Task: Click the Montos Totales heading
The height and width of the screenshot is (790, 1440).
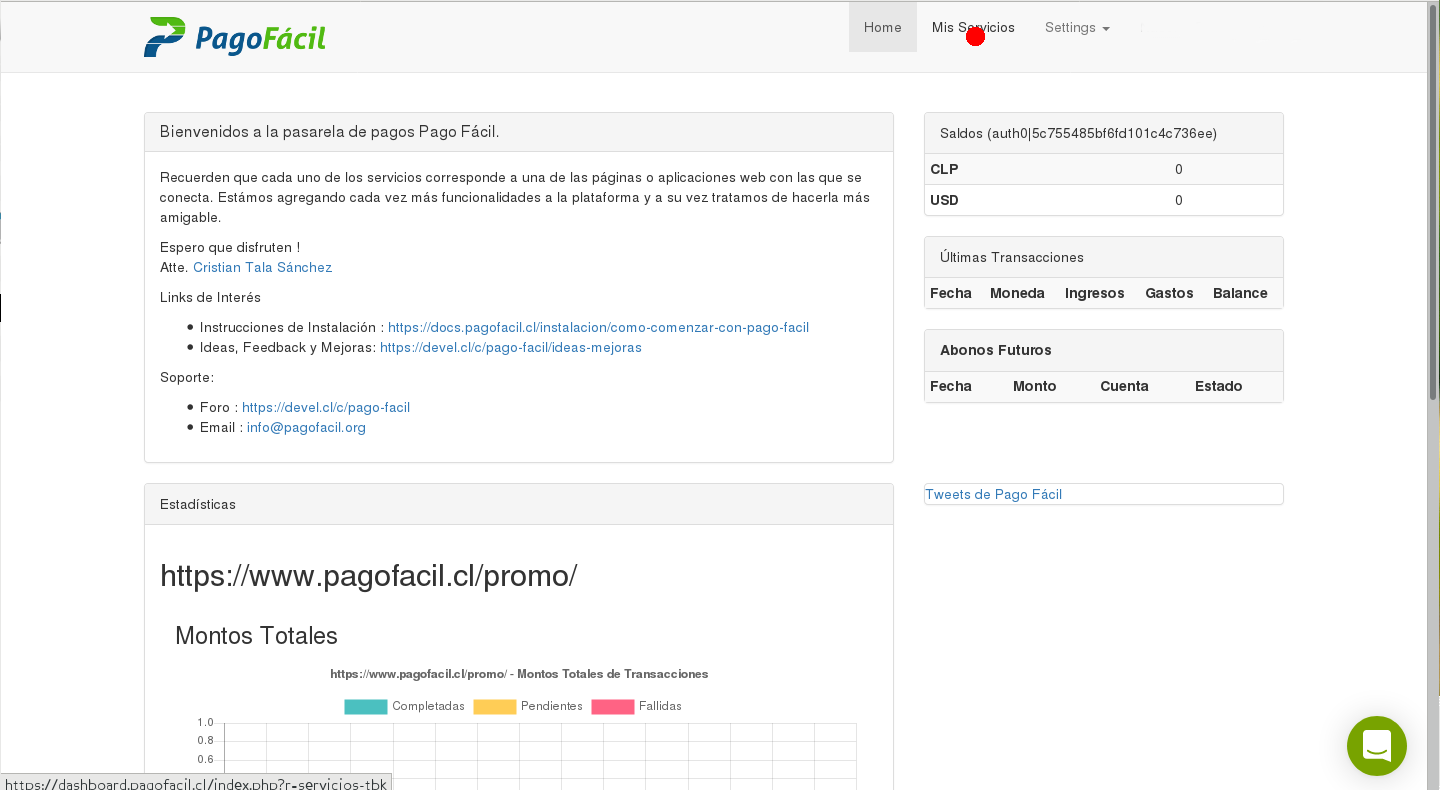Action: [x=256, y=636]
